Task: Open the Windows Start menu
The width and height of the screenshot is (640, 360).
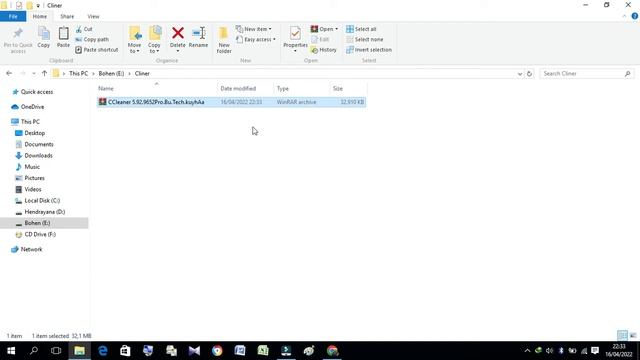Action: click(11, 351)
